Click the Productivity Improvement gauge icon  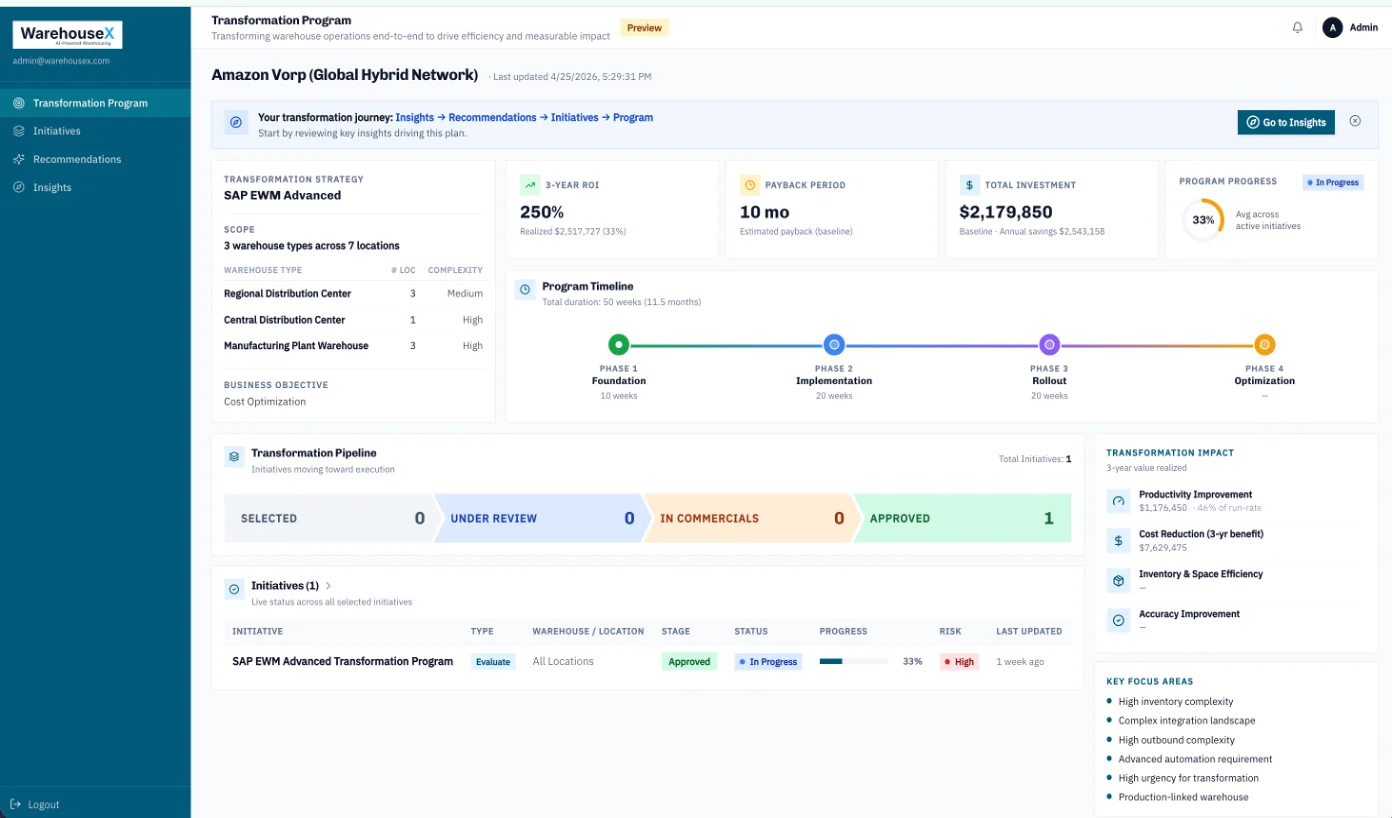[x=1118, y=500]
